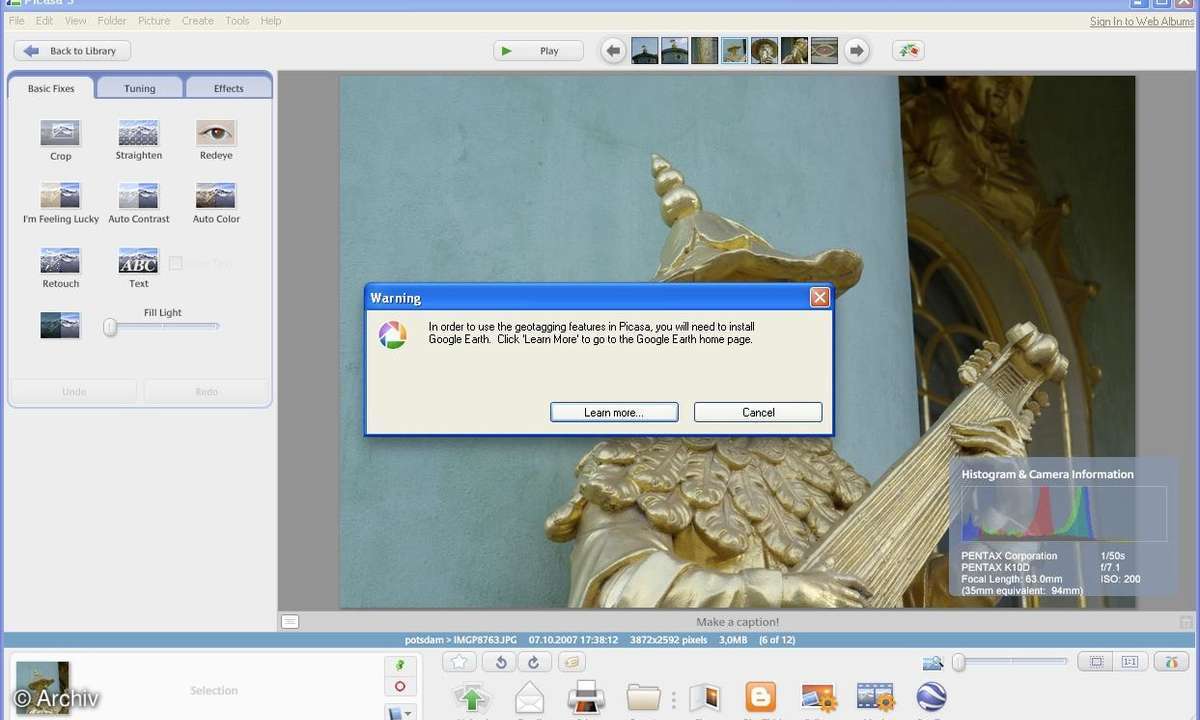
Task: Switch to the Basic Fixes tab
Action: coord(51,88)
